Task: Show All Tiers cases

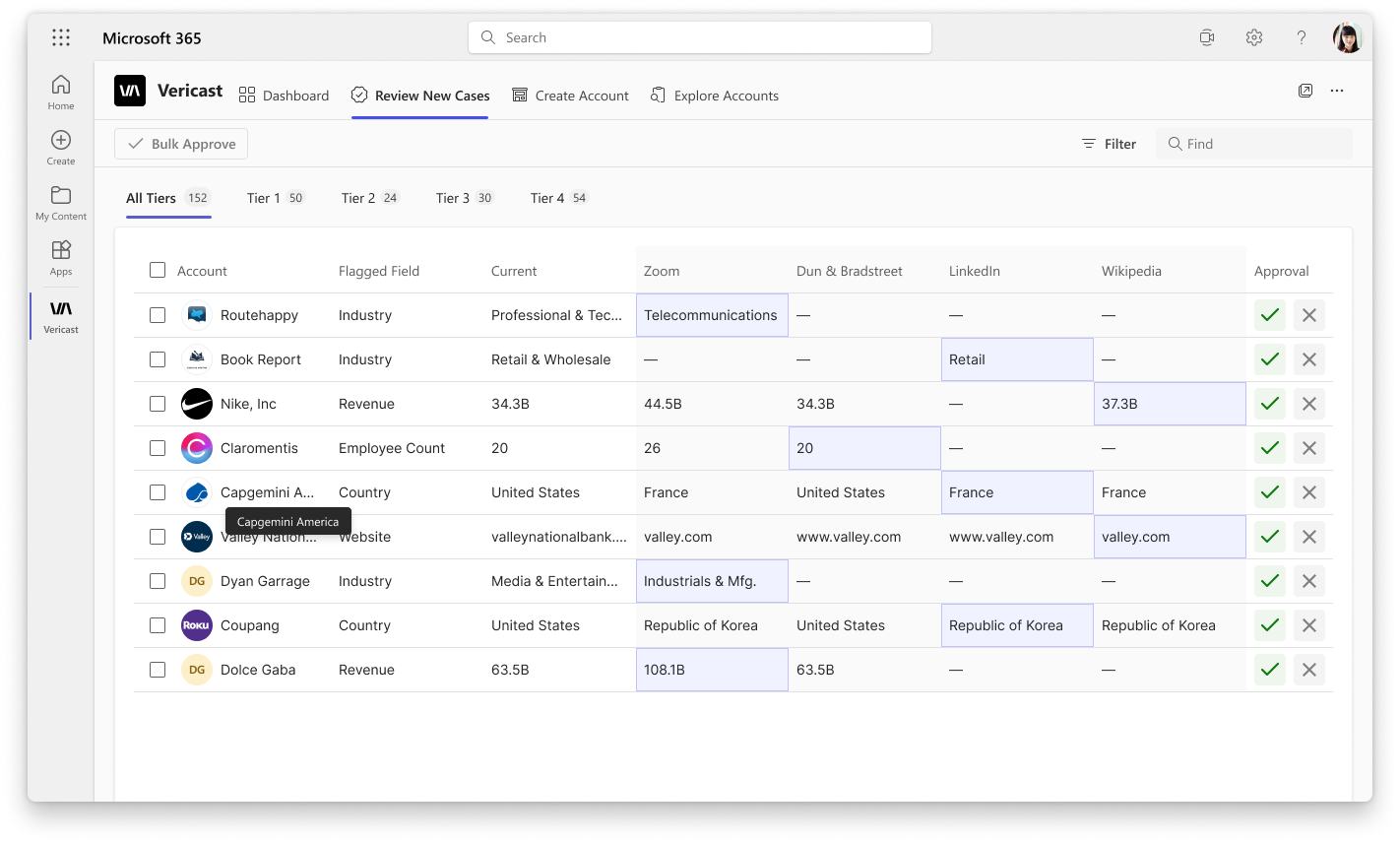Action: (x=168, y=198)
